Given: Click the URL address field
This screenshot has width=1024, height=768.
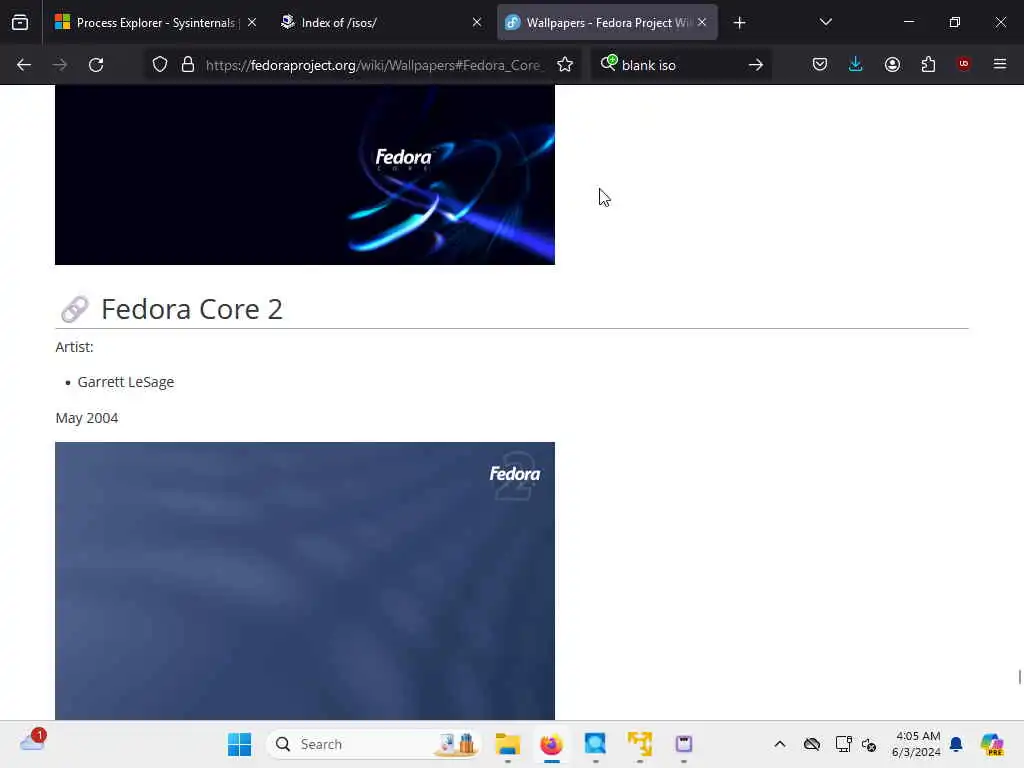Looking at the screenshot, I should click(x=373, y=65).
